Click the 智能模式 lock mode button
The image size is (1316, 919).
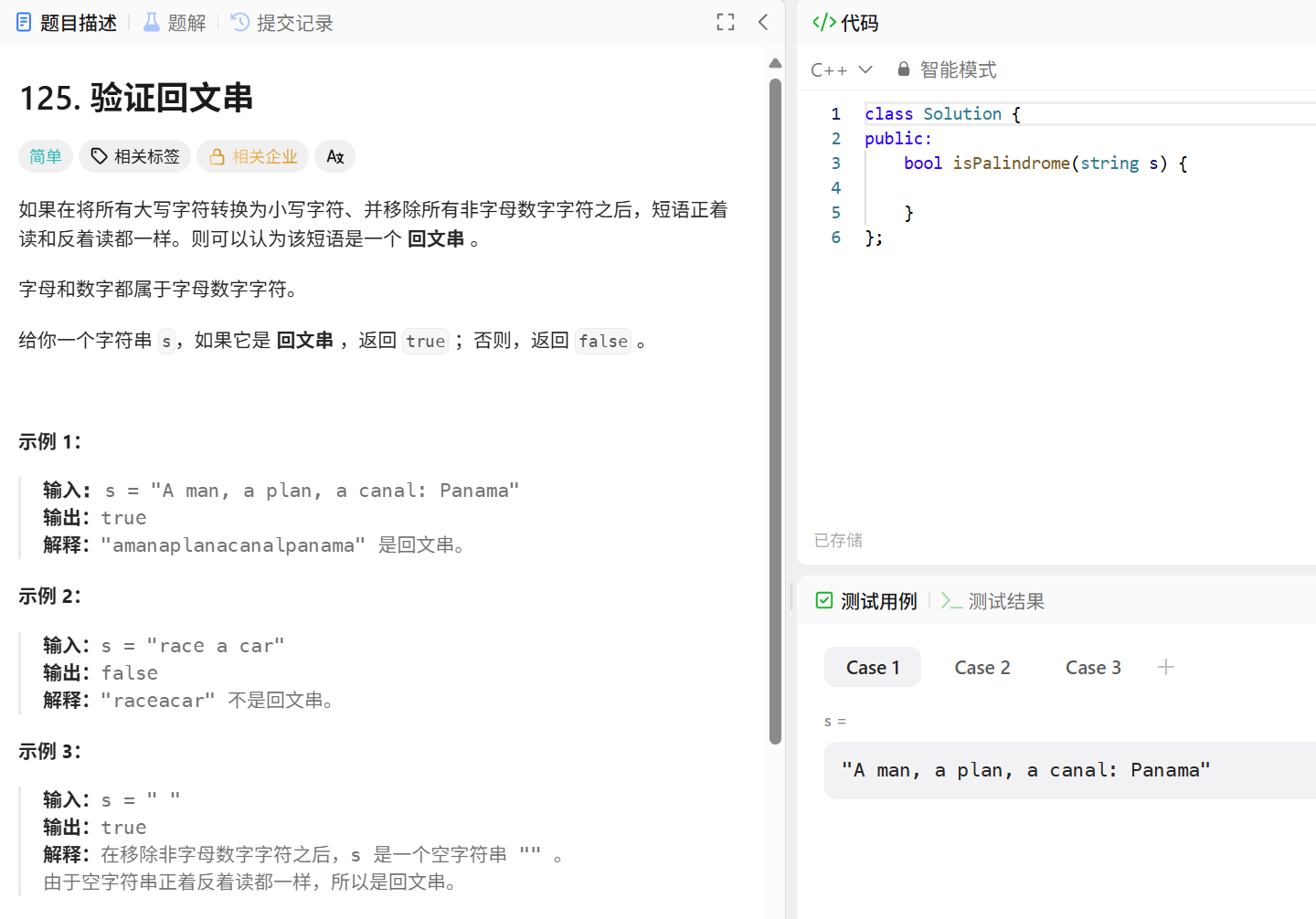tap(947, 69)
